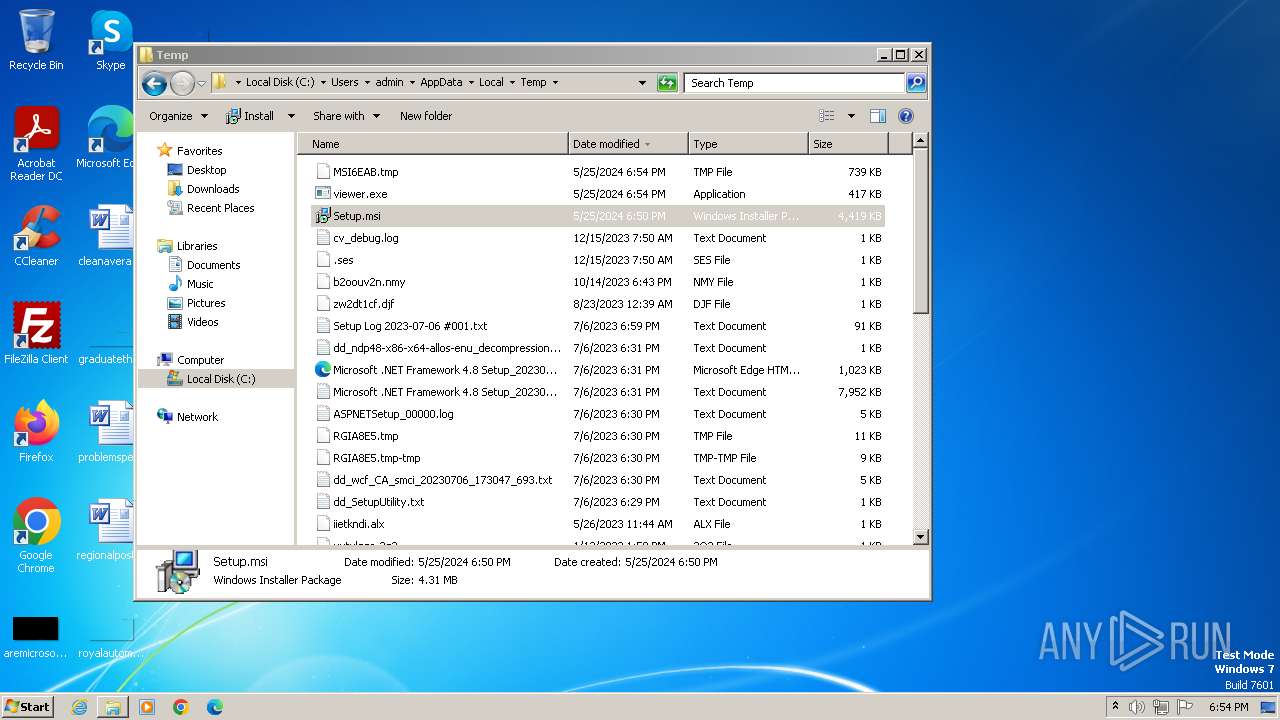
Task: Toggle the preview pane button
Action: 877,116
